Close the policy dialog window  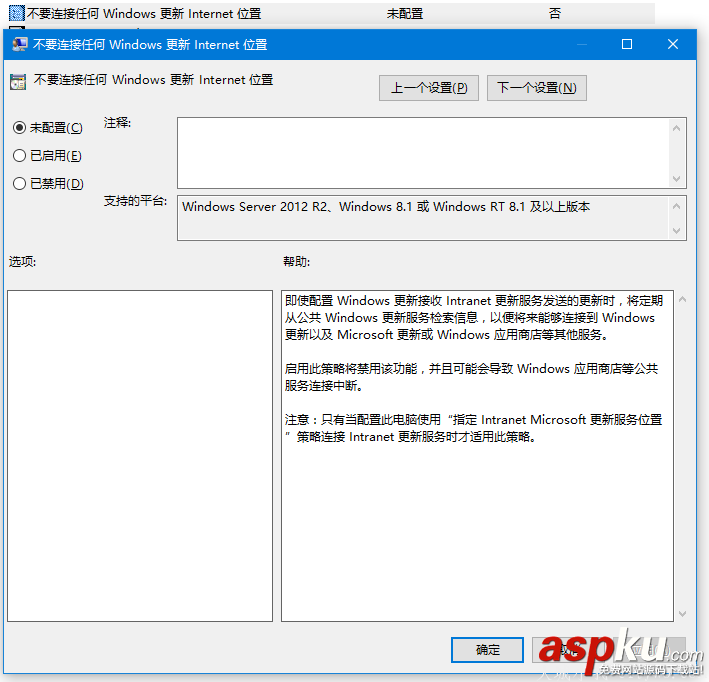coord(673,44)
